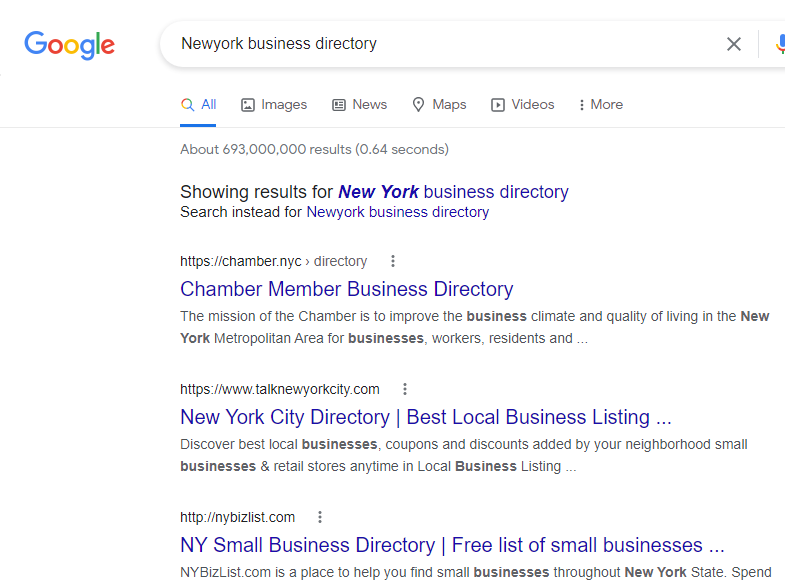785x588 pixels.
Task: Open New York City Directory Best Local Business Listing
Action: click(x=426, y=417)
